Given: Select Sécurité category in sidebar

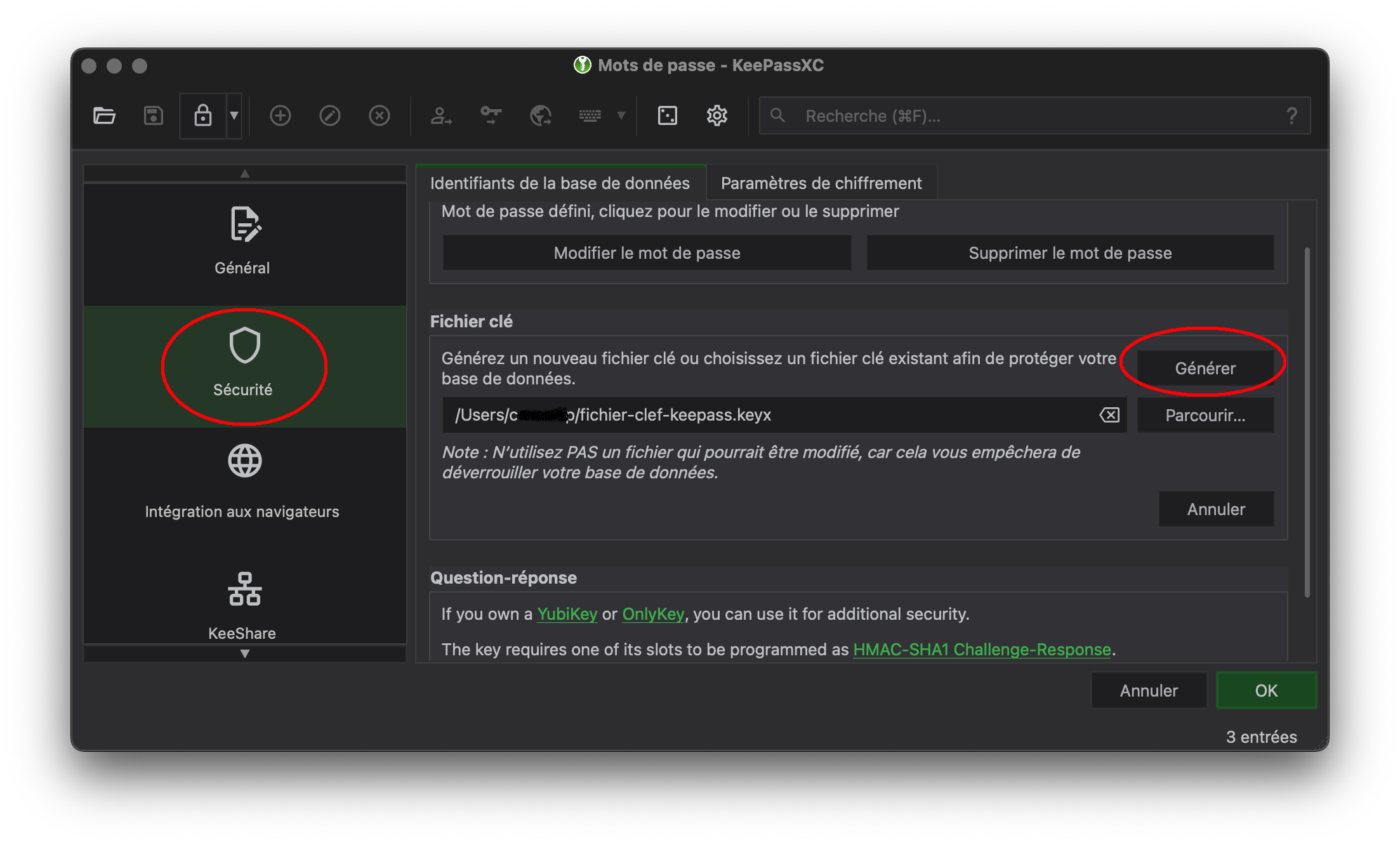Looking at the screenshot, I should point(244,367).
